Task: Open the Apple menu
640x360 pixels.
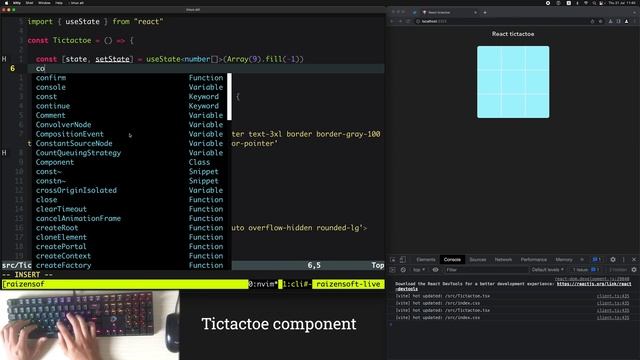Action: click(6, 3)
